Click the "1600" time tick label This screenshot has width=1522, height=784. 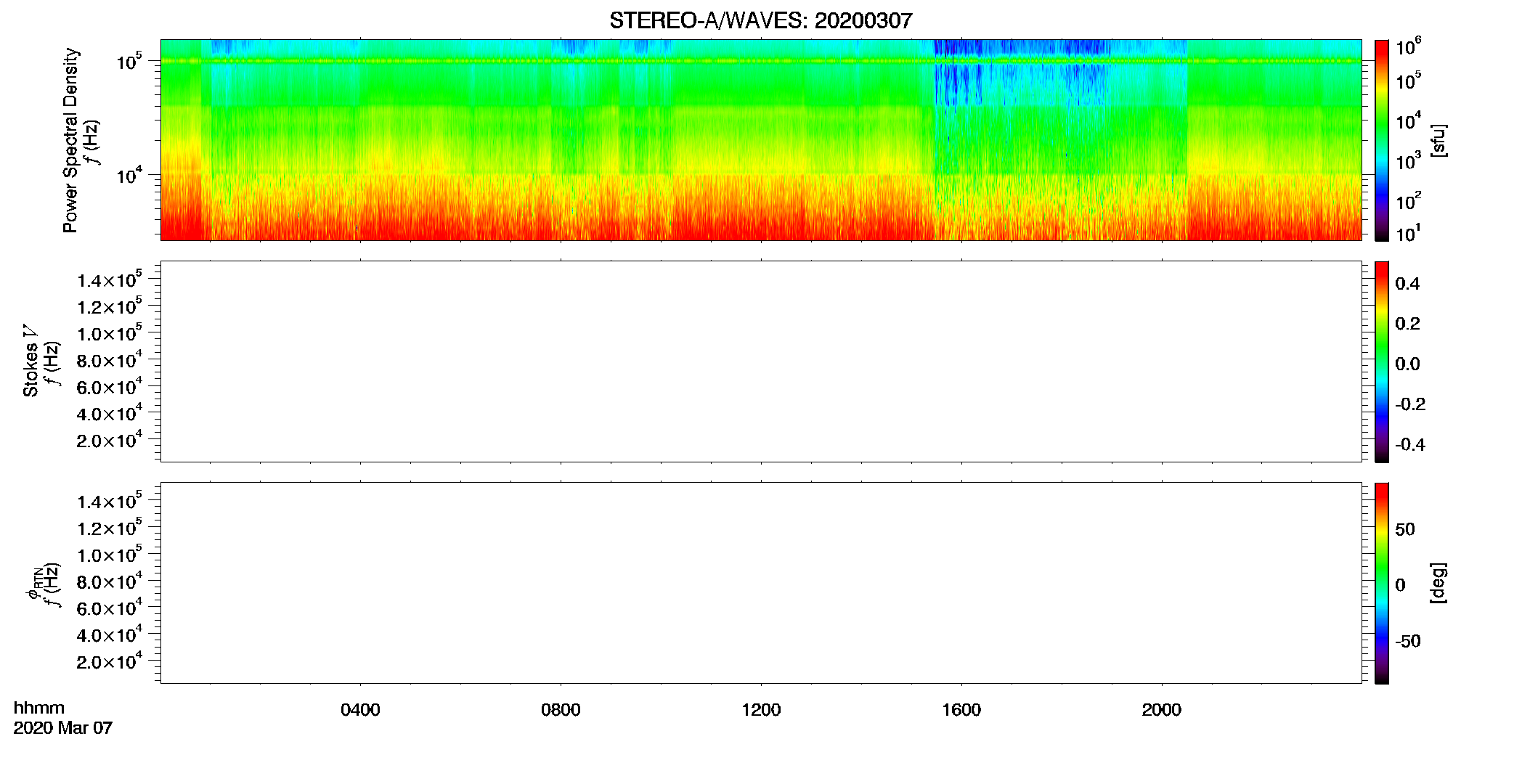[x=961, y=709]
